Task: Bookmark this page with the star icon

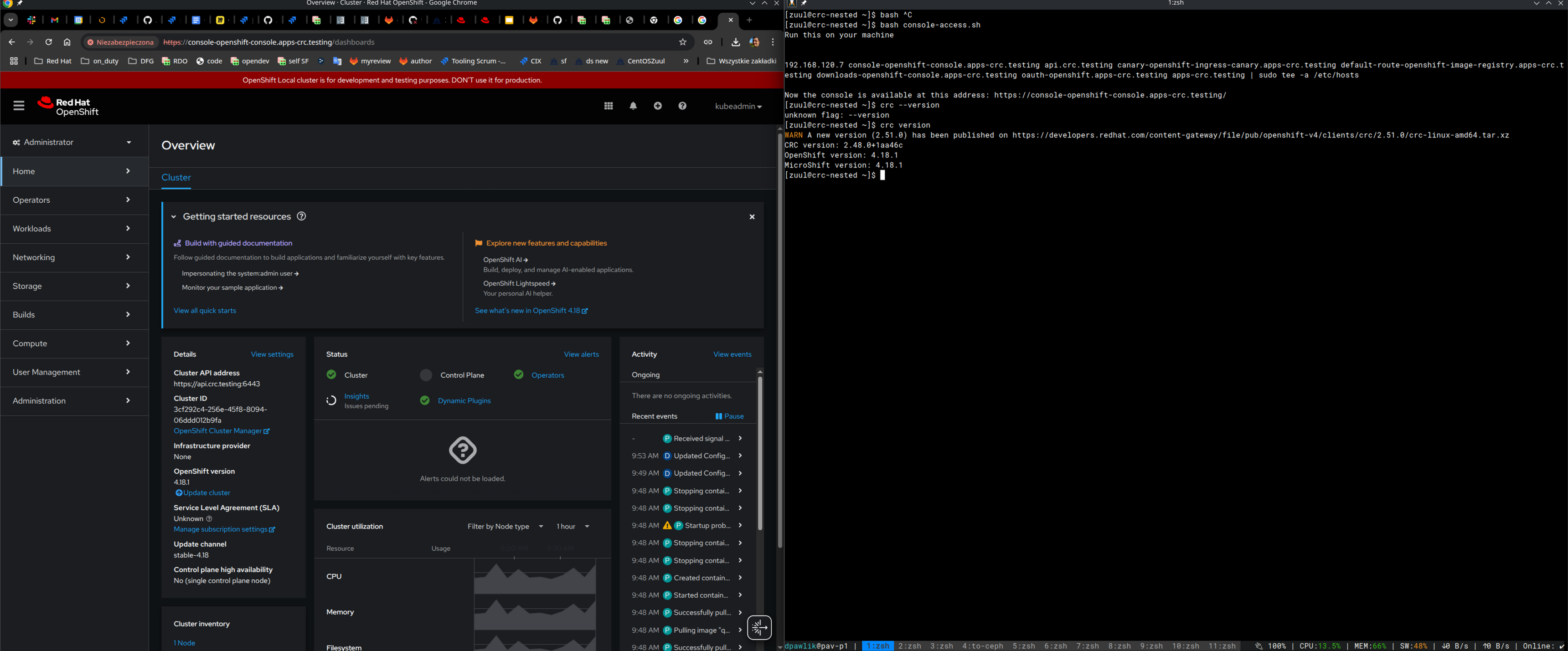Action: click(x=682, y=42)
